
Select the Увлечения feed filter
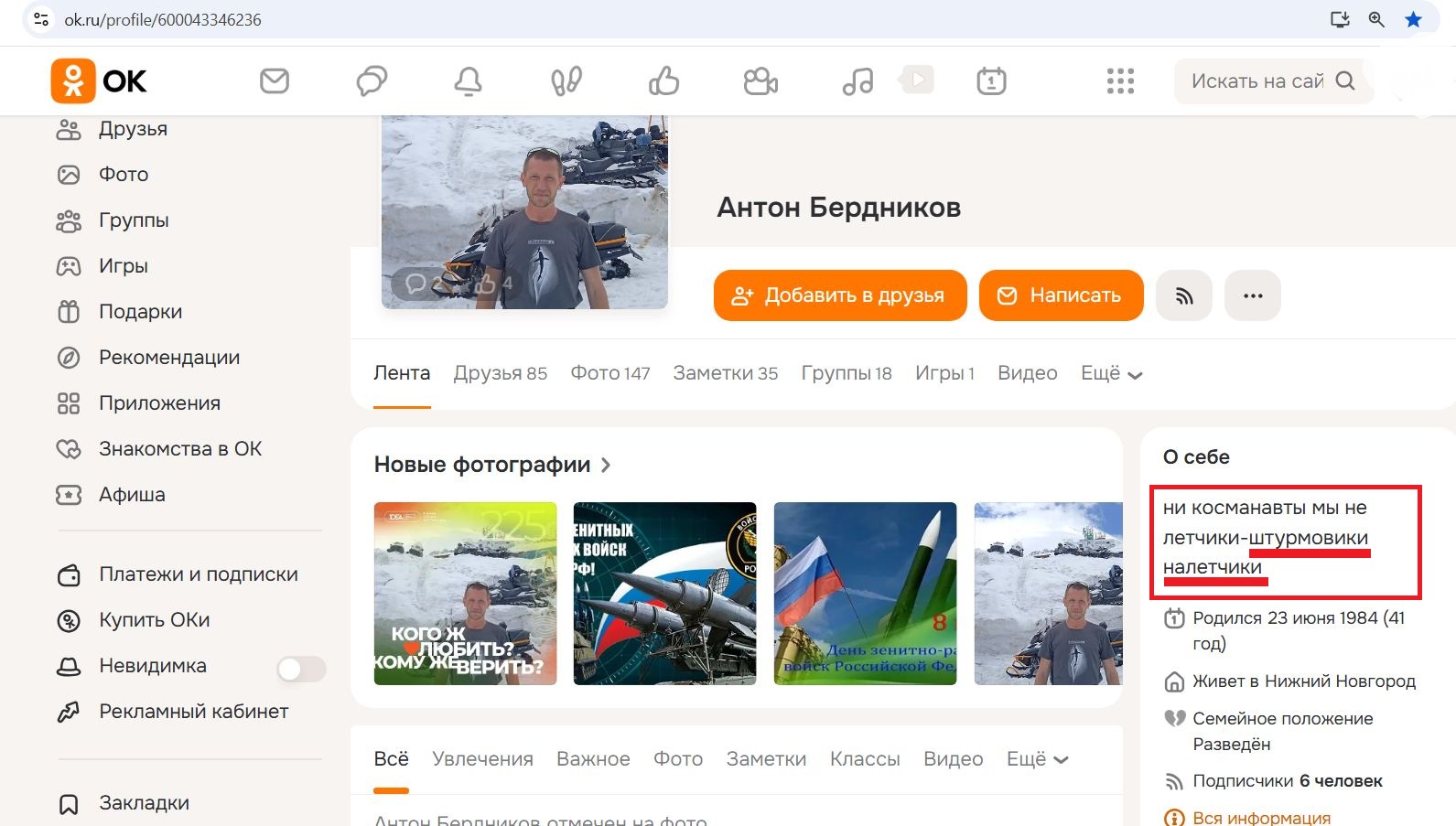click(482, 759)
